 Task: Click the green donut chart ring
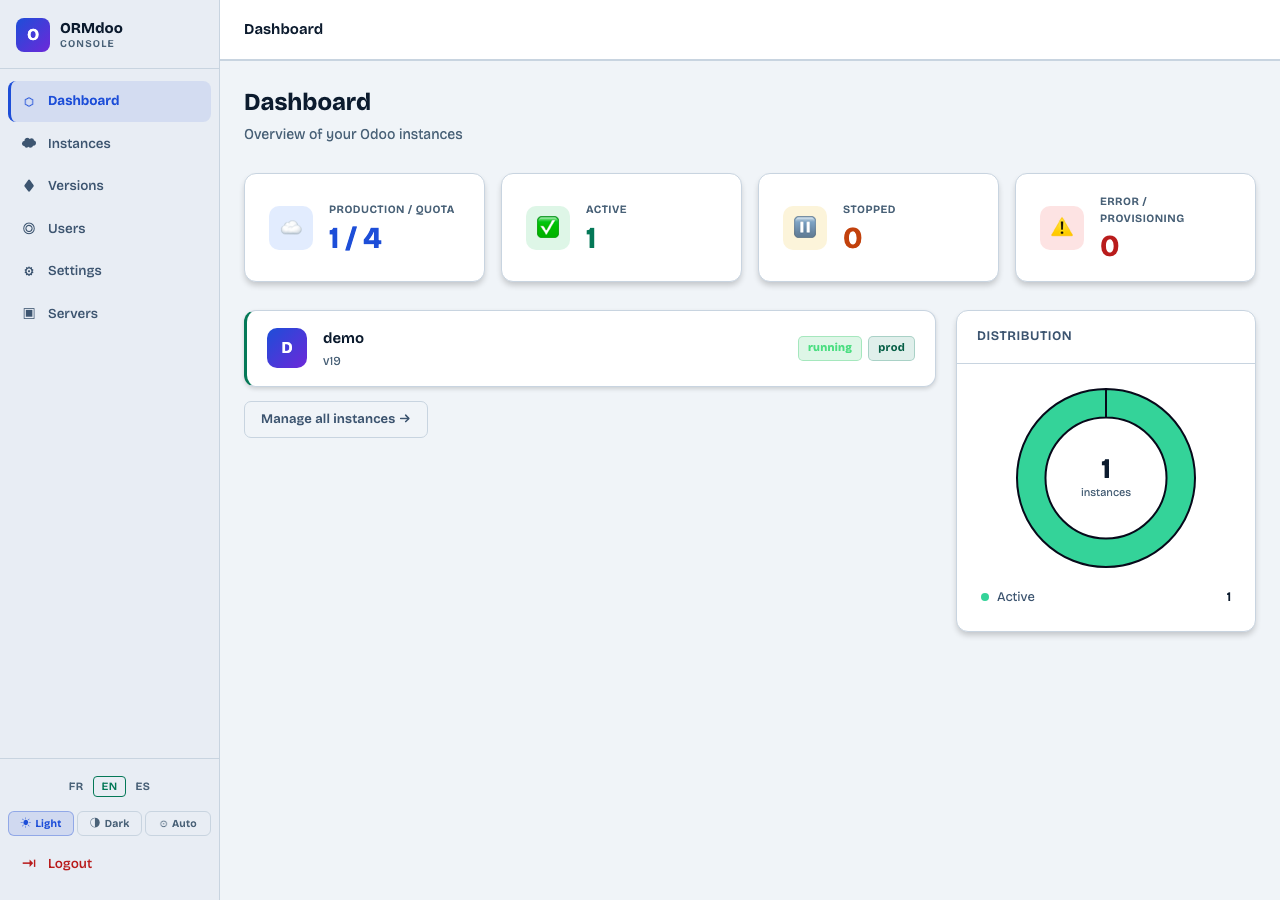coord(1030,478)
